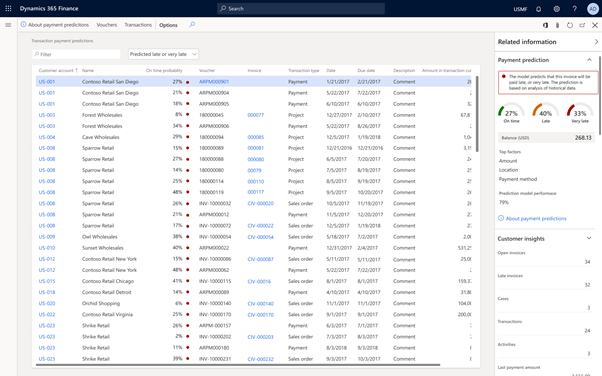602x376 pixels.
Task: Open the Transactions menu
Action: pyautogui.click(x=138, y=25)
